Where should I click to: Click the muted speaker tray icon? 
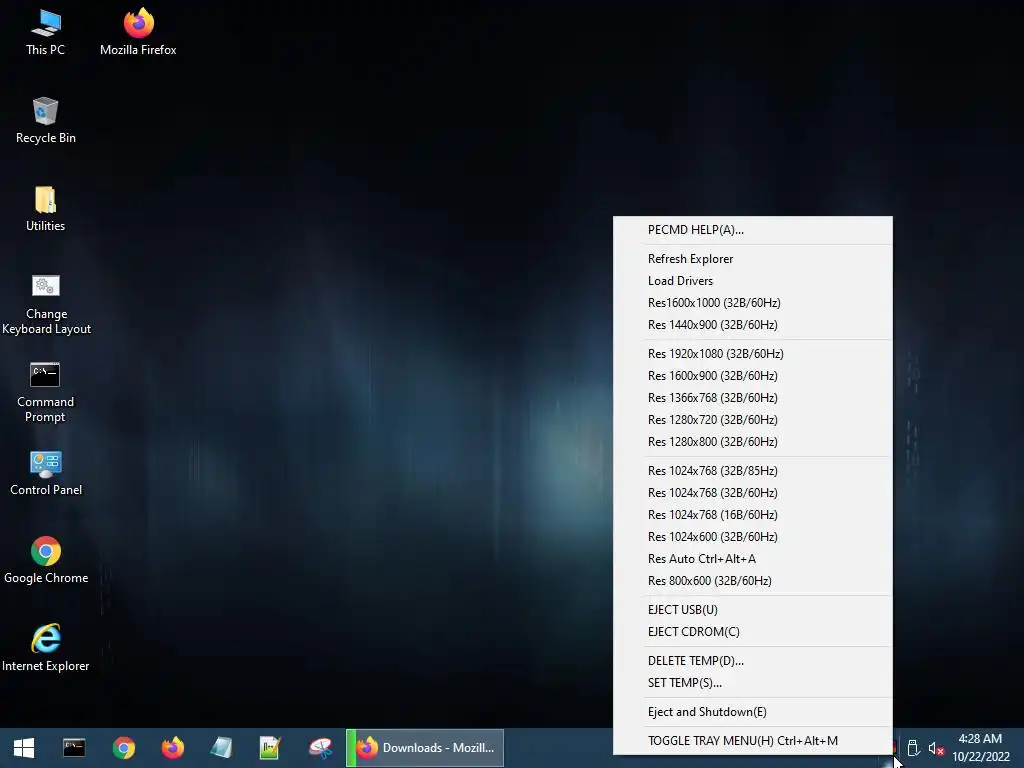point(936,748)
